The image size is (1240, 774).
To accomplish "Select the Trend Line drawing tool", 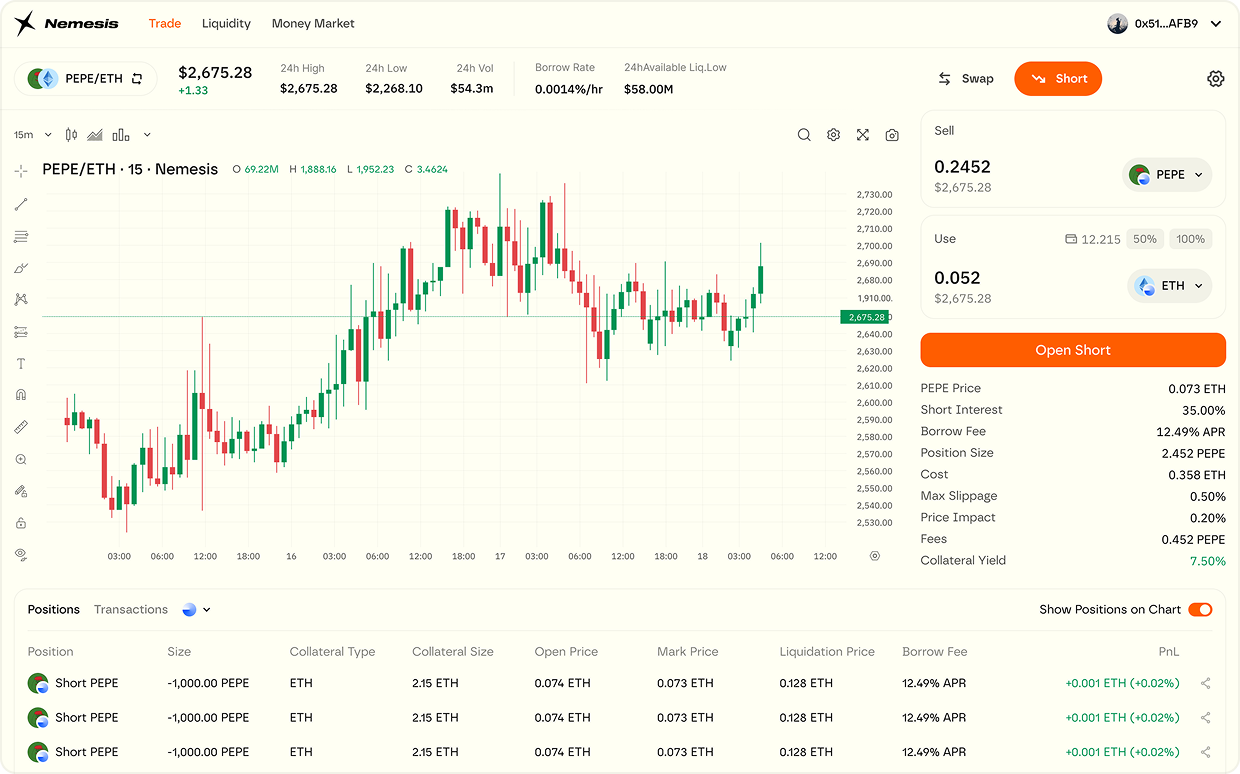I will point(20,204).
